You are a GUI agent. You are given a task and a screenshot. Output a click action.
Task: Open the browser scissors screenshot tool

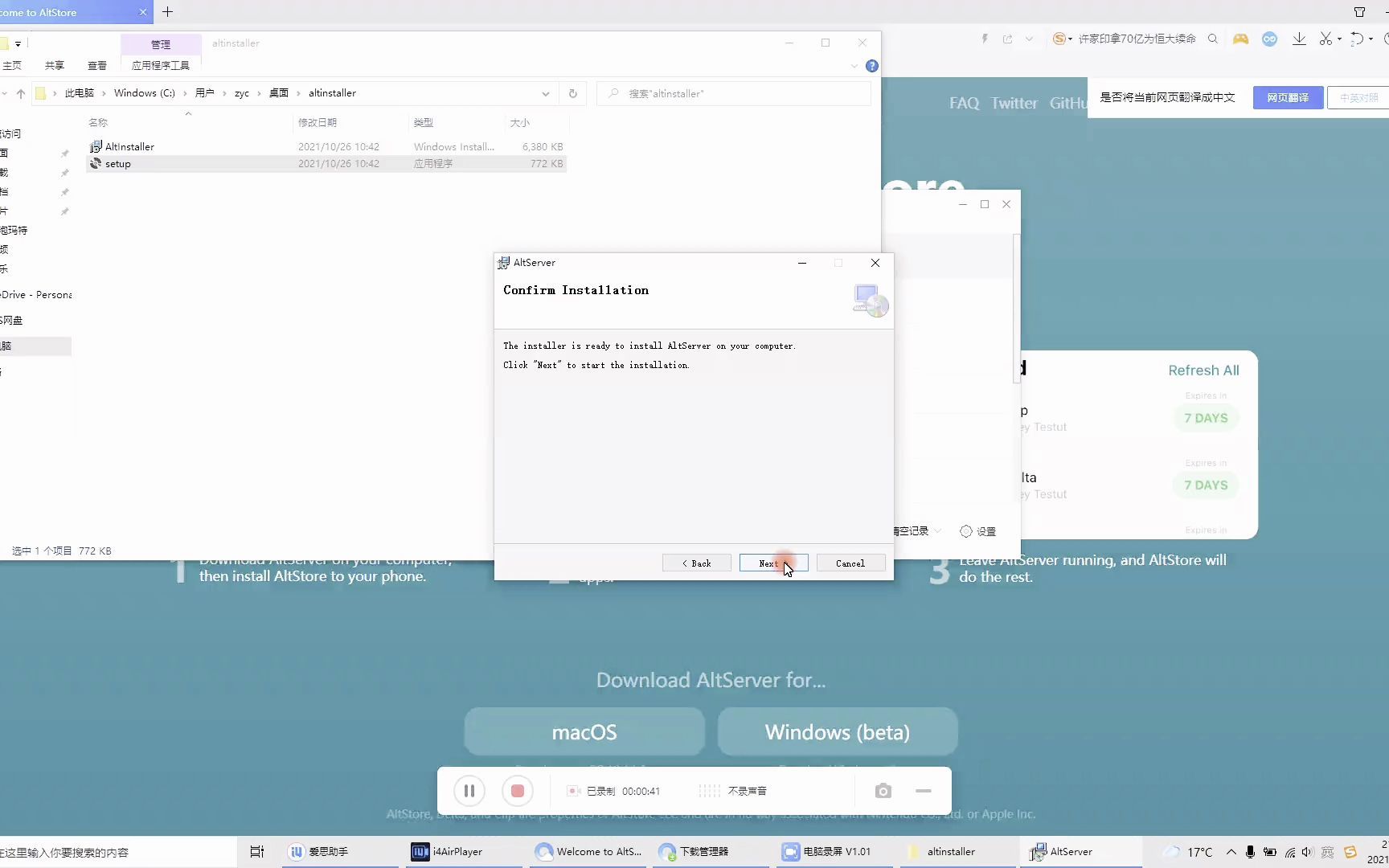click(1325, 39)
